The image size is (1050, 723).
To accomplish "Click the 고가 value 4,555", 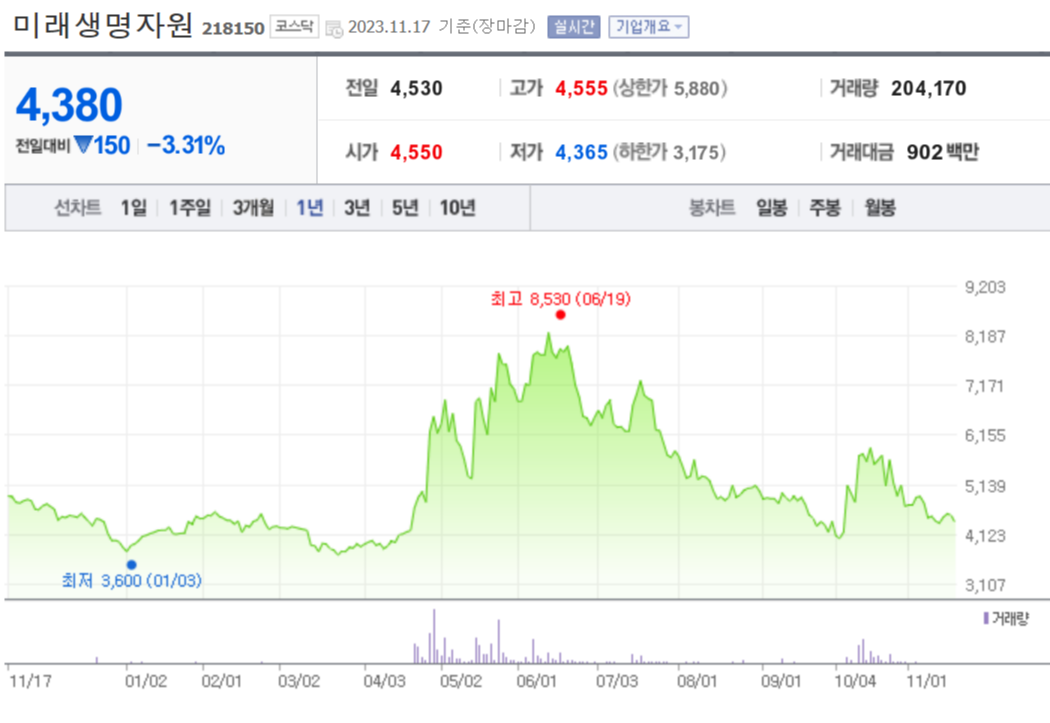I will [x=581, y=88].
